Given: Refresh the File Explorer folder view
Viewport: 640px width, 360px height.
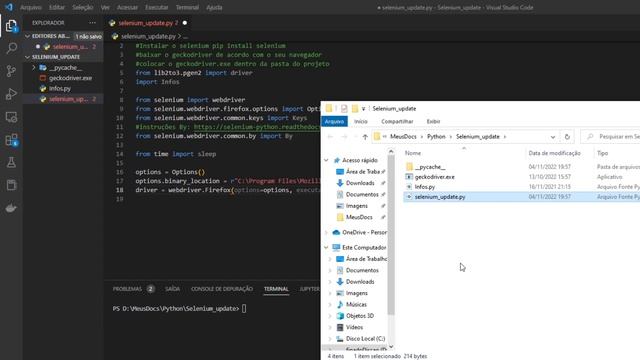Looking at the screenshot, I should tap(567, 137).
